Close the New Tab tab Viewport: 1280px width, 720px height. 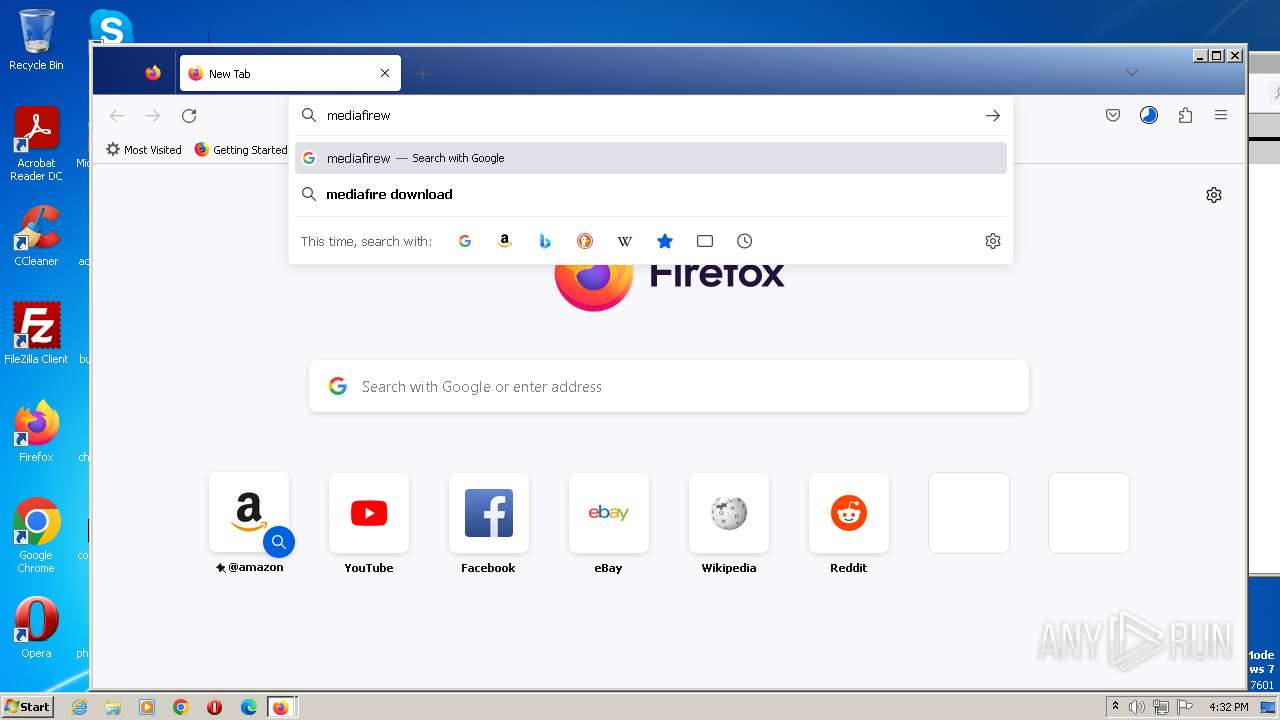point(385,73)
